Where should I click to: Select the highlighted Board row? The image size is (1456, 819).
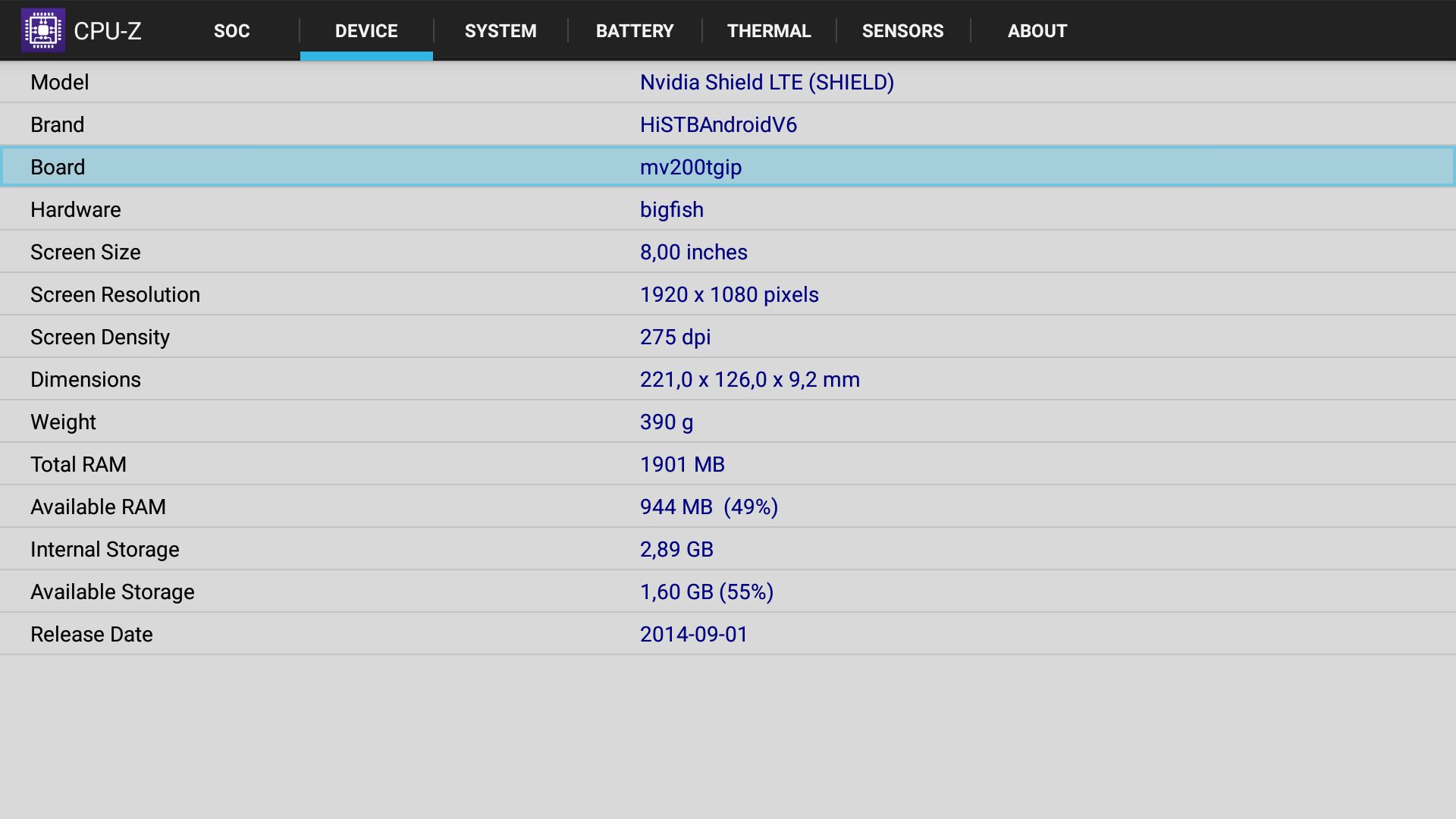tap(728, 167)
